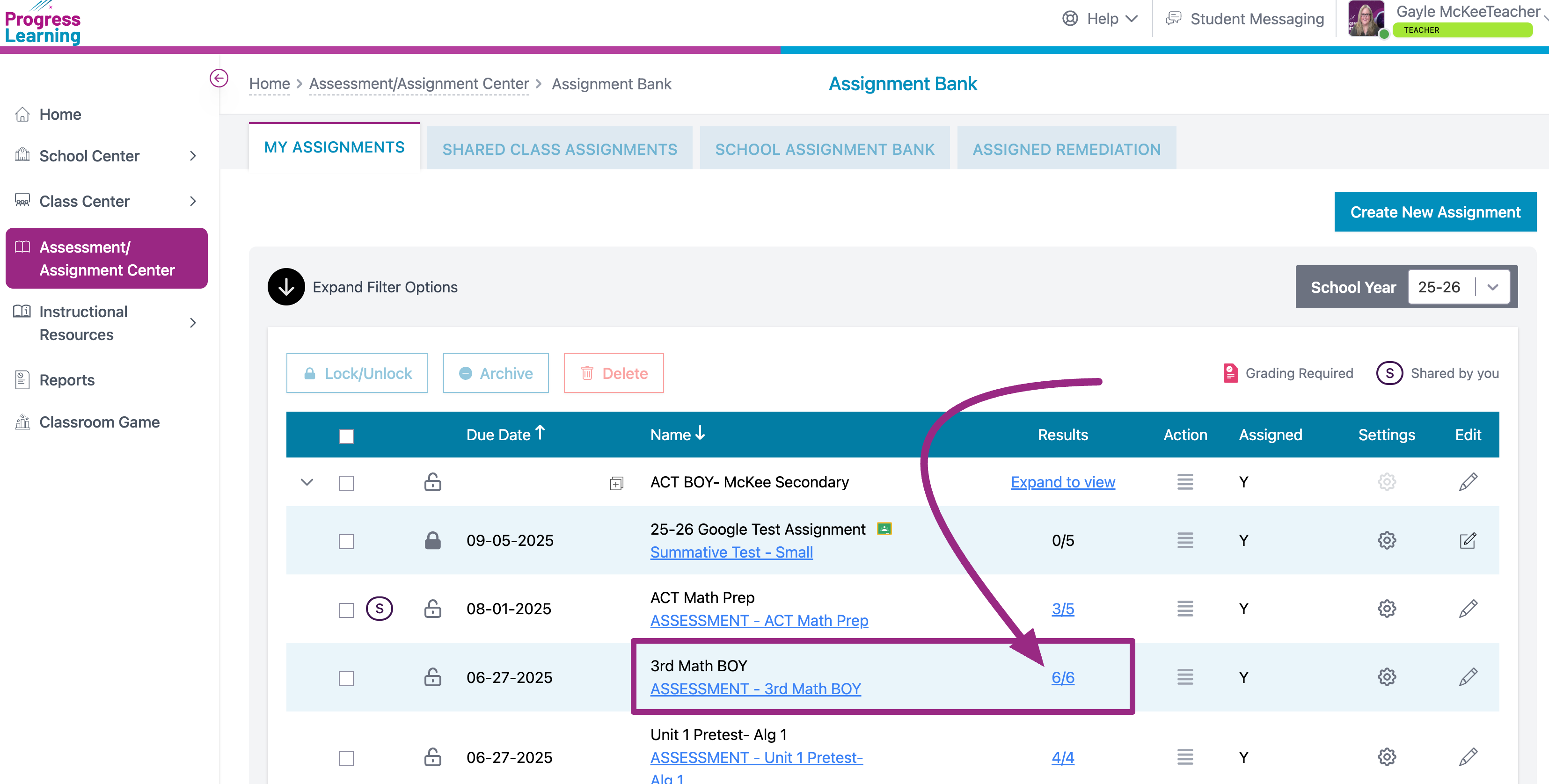Click the Progress Learning logo
The image size is (1549, 784).
(43, 24)
